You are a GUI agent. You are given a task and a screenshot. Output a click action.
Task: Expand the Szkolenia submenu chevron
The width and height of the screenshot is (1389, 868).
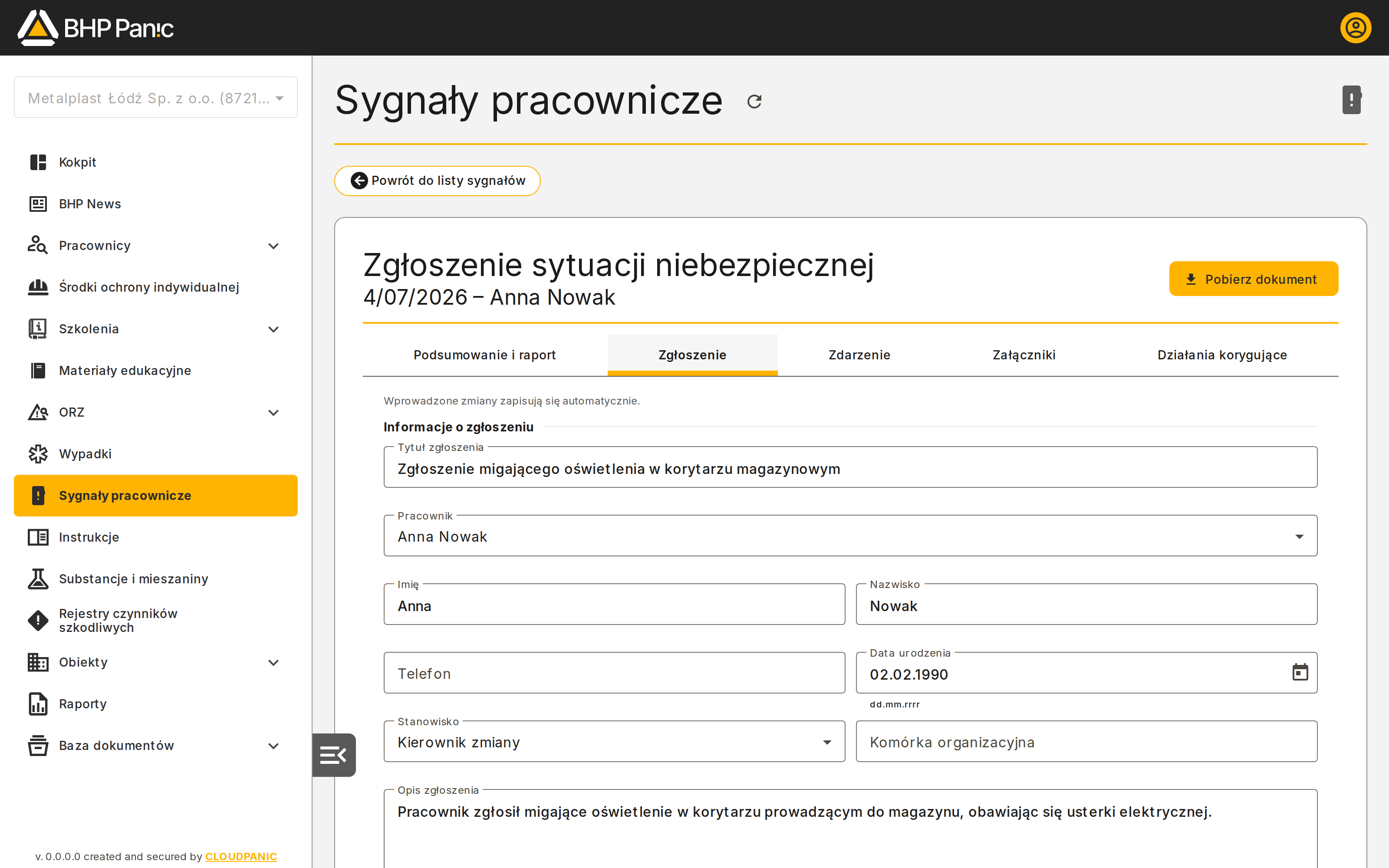pyautogui.click(x=274, y=329)
